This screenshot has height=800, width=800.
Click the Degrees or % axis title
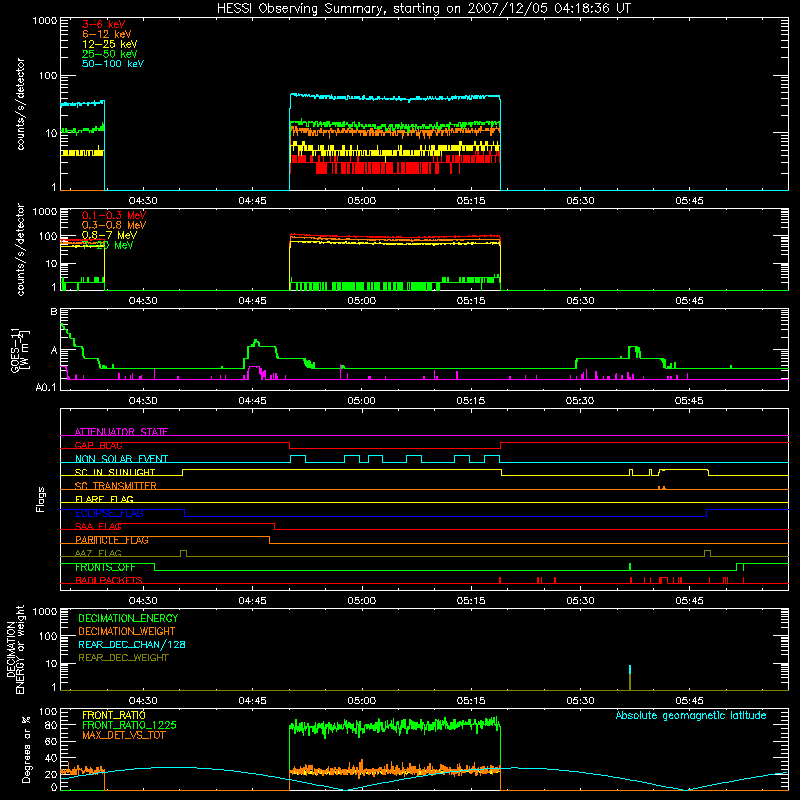coord(26,749)
